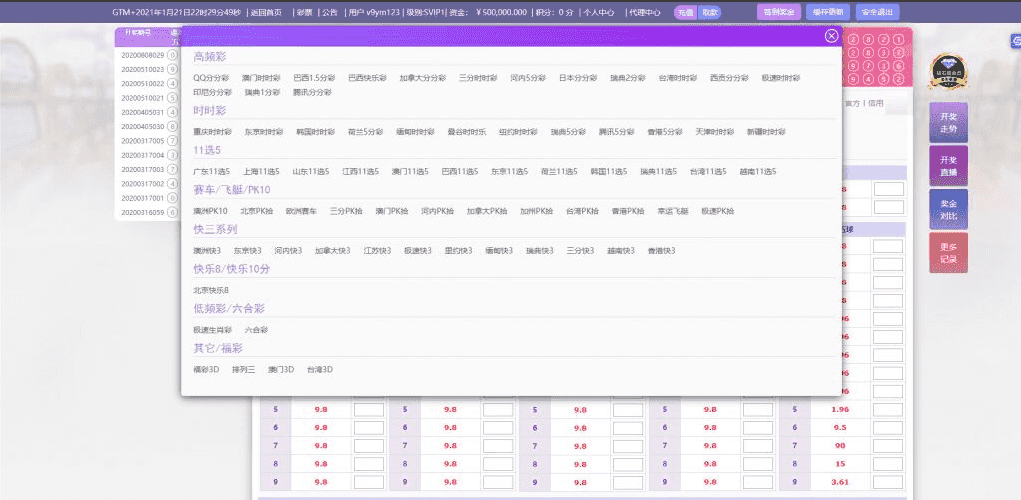The height and width of the screenshot is (500, 1021).
Task: Select 极速时时彩 lottery
Action: [781, 78]
